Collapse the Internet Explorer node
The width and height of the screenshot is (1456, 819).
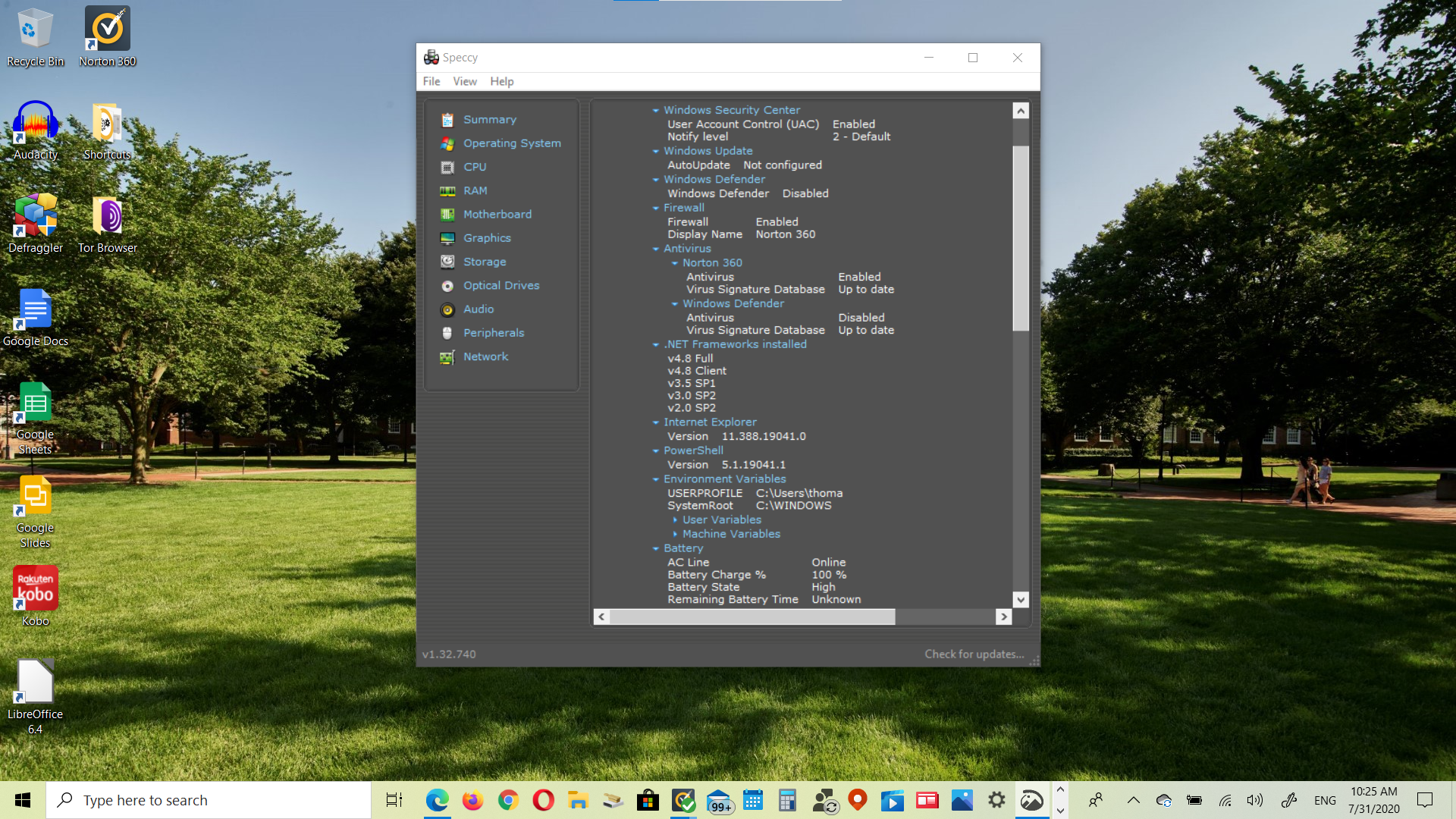[656, 423]
